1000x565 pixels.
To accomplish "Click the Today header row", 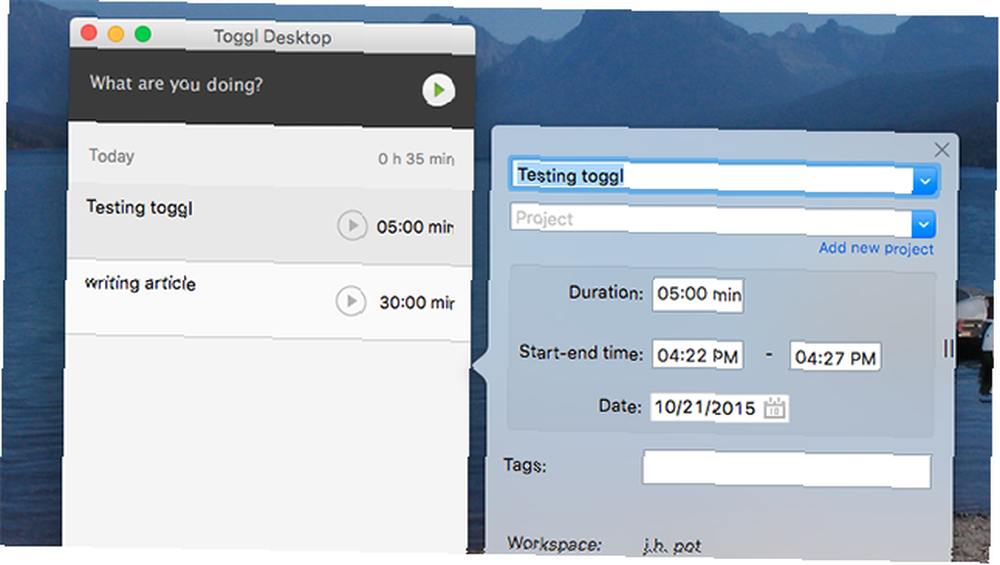I will click(270, 157).
